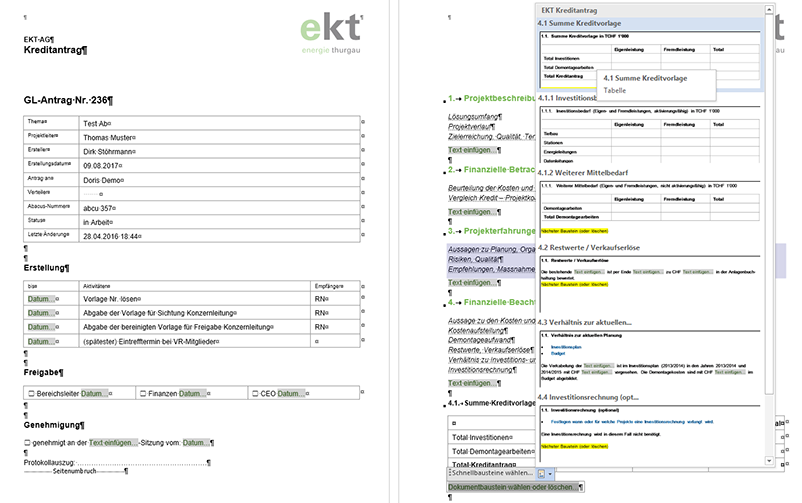Click the gallery scrollbar down arrow
Screen dimensions: 802x503
(769, 461)
